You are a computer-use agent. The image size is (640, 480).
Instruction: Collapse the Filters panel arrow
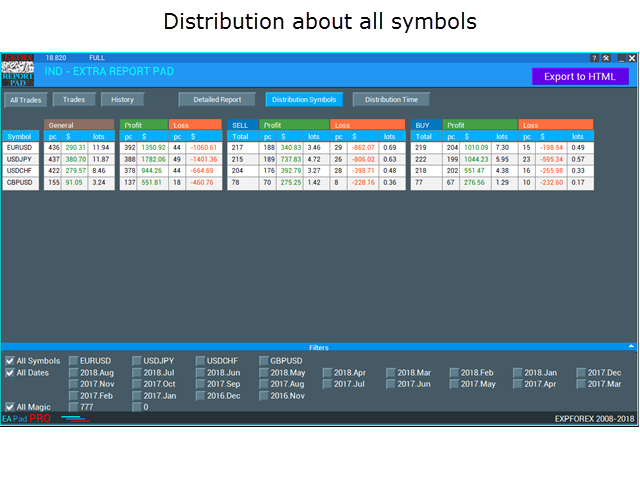(630, 346)
